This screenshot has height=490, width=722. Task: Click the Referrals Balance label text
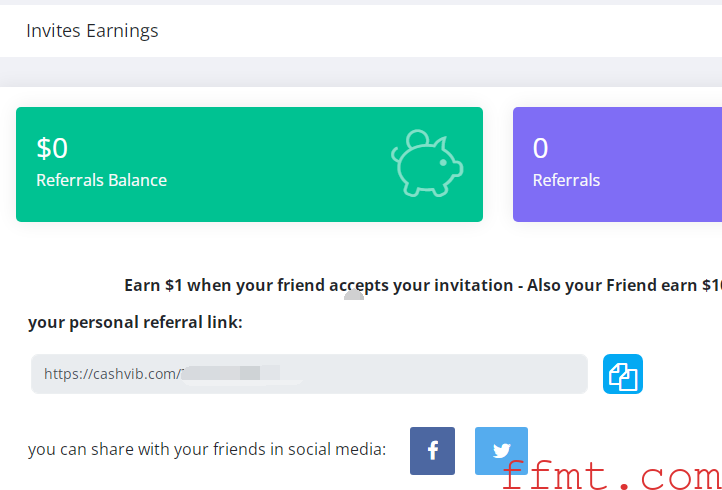101,180
